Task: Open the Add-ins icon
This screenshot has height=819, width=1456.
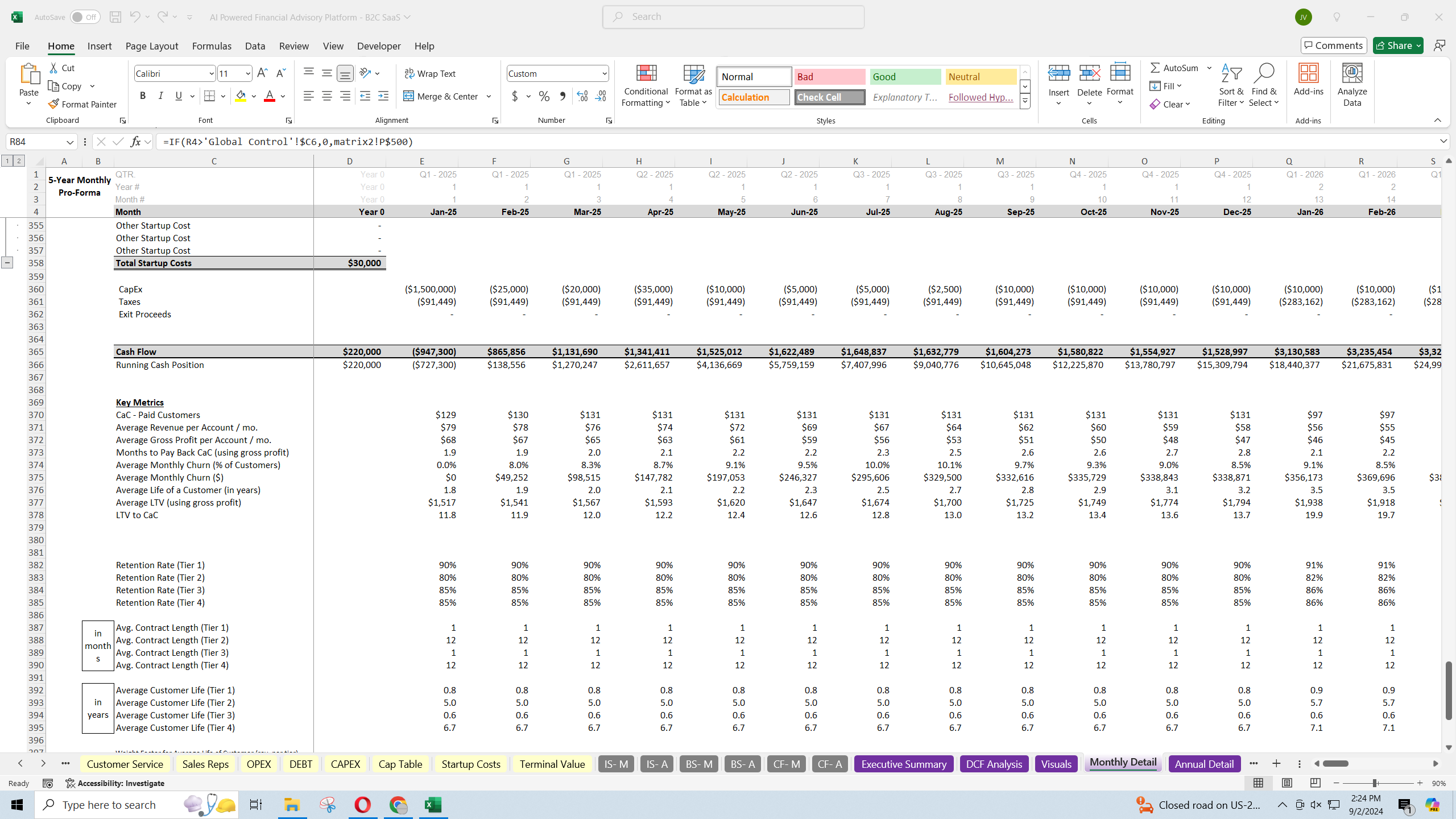Action: 1308,73
